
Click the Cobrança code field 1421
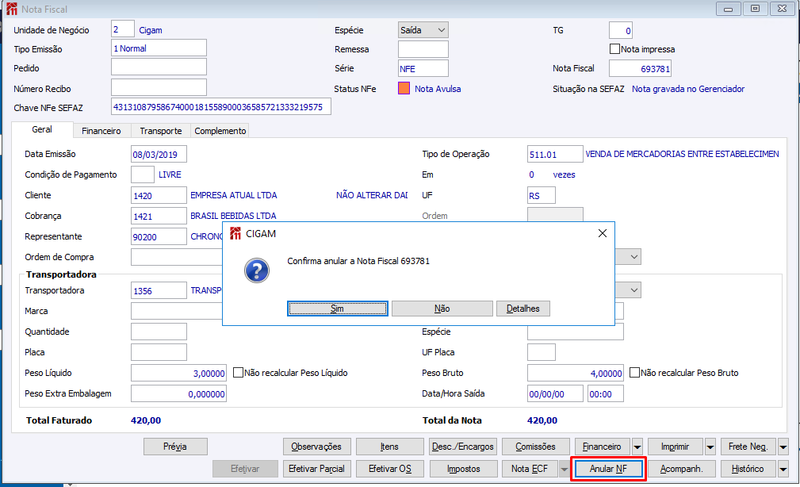coord(159,216)
